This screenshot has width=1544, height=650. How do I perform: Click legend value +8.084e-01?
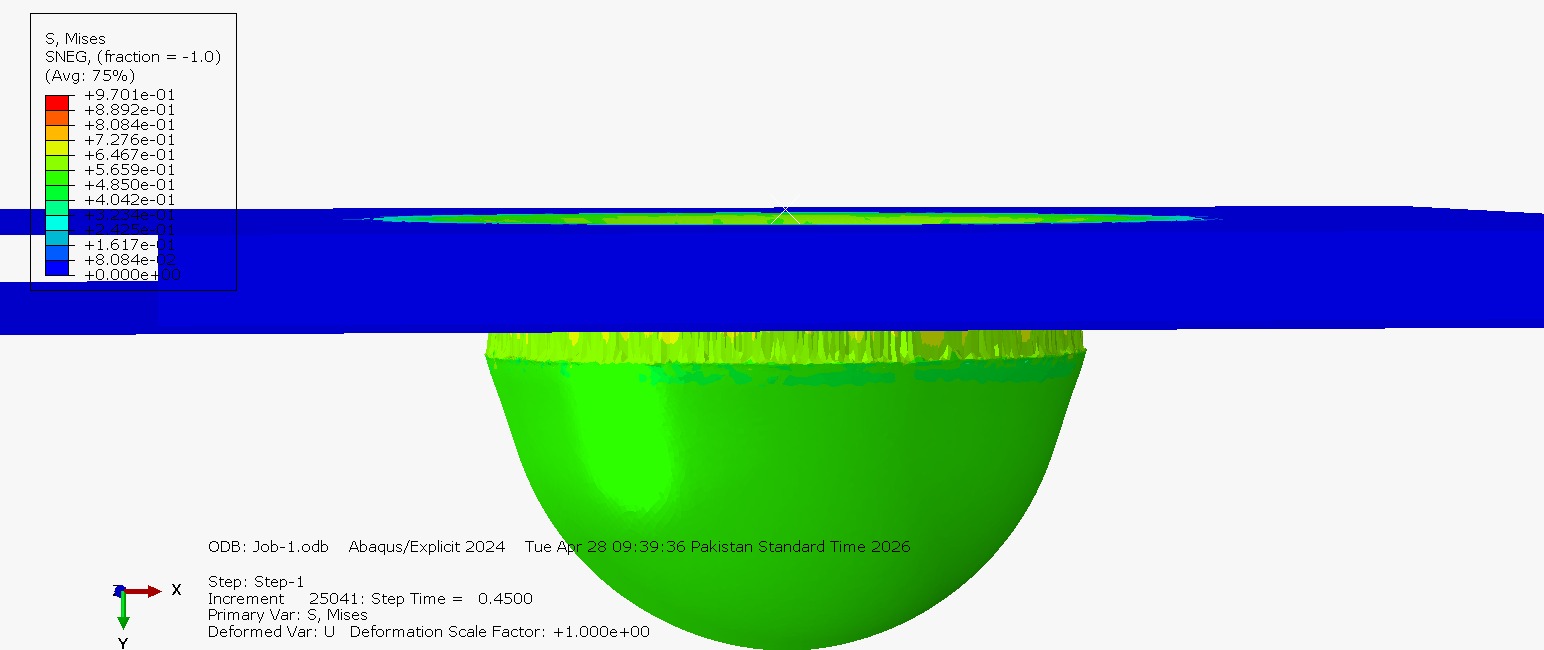coord(129,125)
